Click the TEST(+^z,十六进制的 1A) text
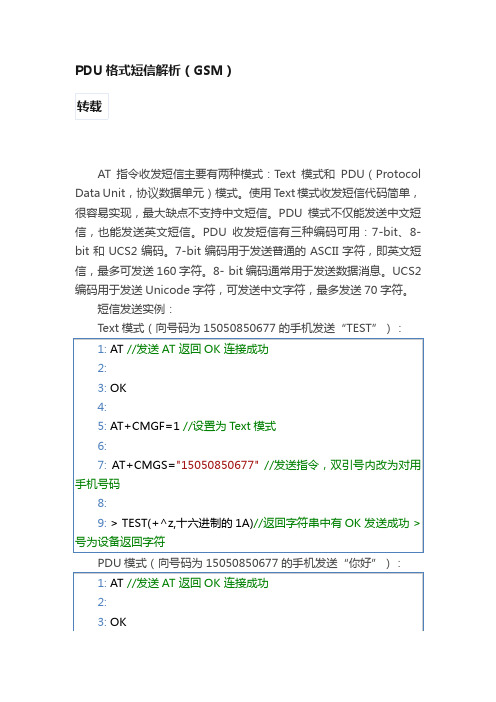496x702 pixels. 187,523
